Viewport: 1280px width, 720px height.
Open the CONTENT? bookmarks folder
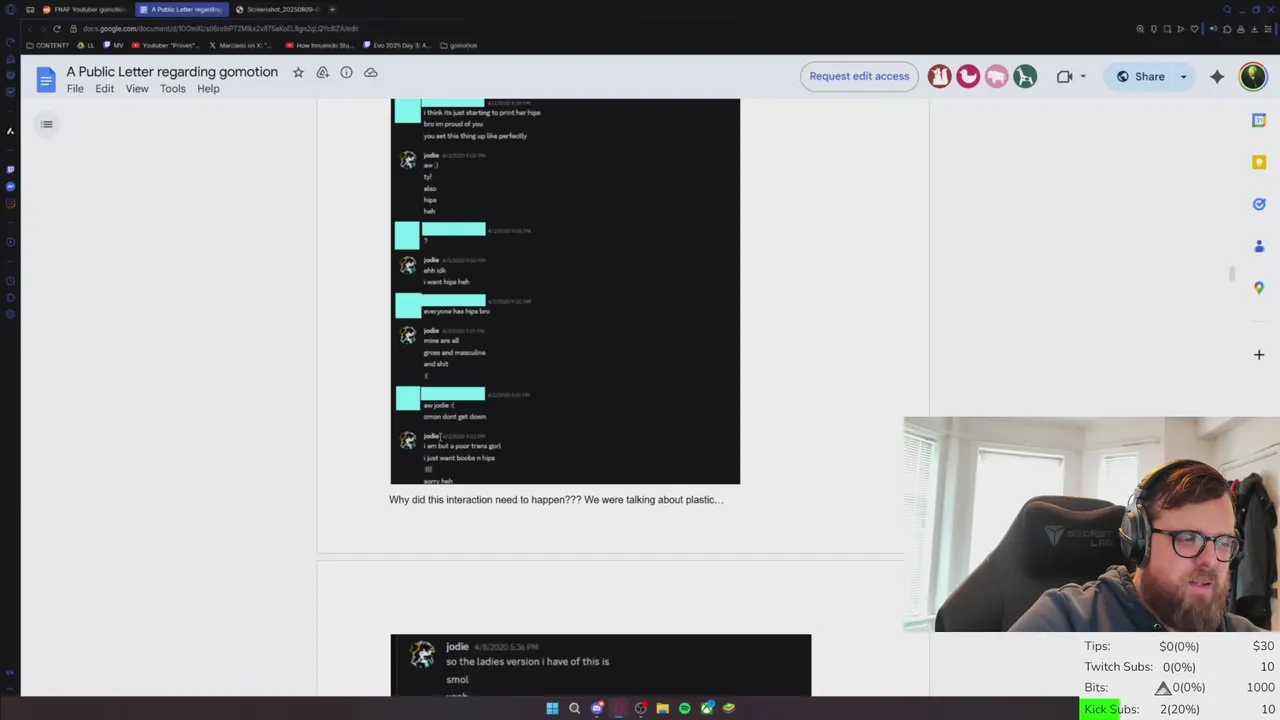(48, 45)
